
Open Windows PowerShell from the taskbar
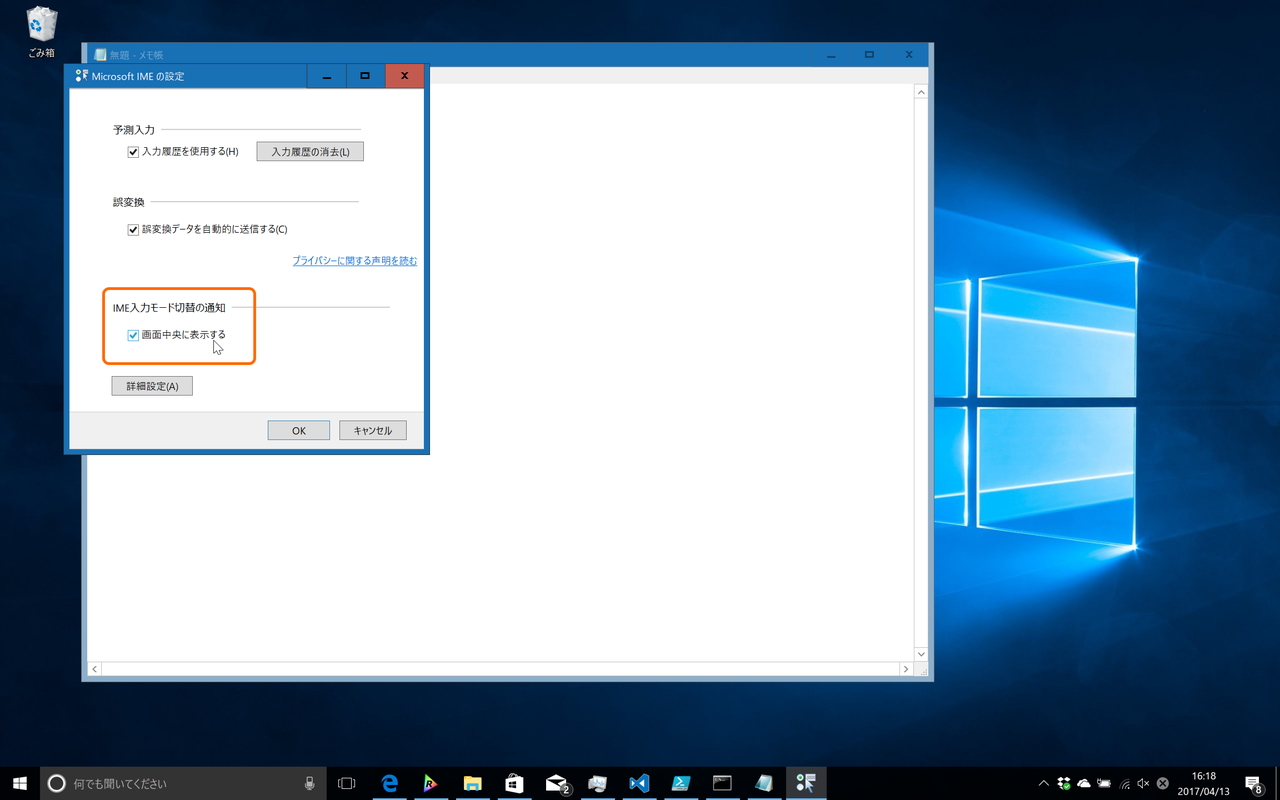click(681, 783)
